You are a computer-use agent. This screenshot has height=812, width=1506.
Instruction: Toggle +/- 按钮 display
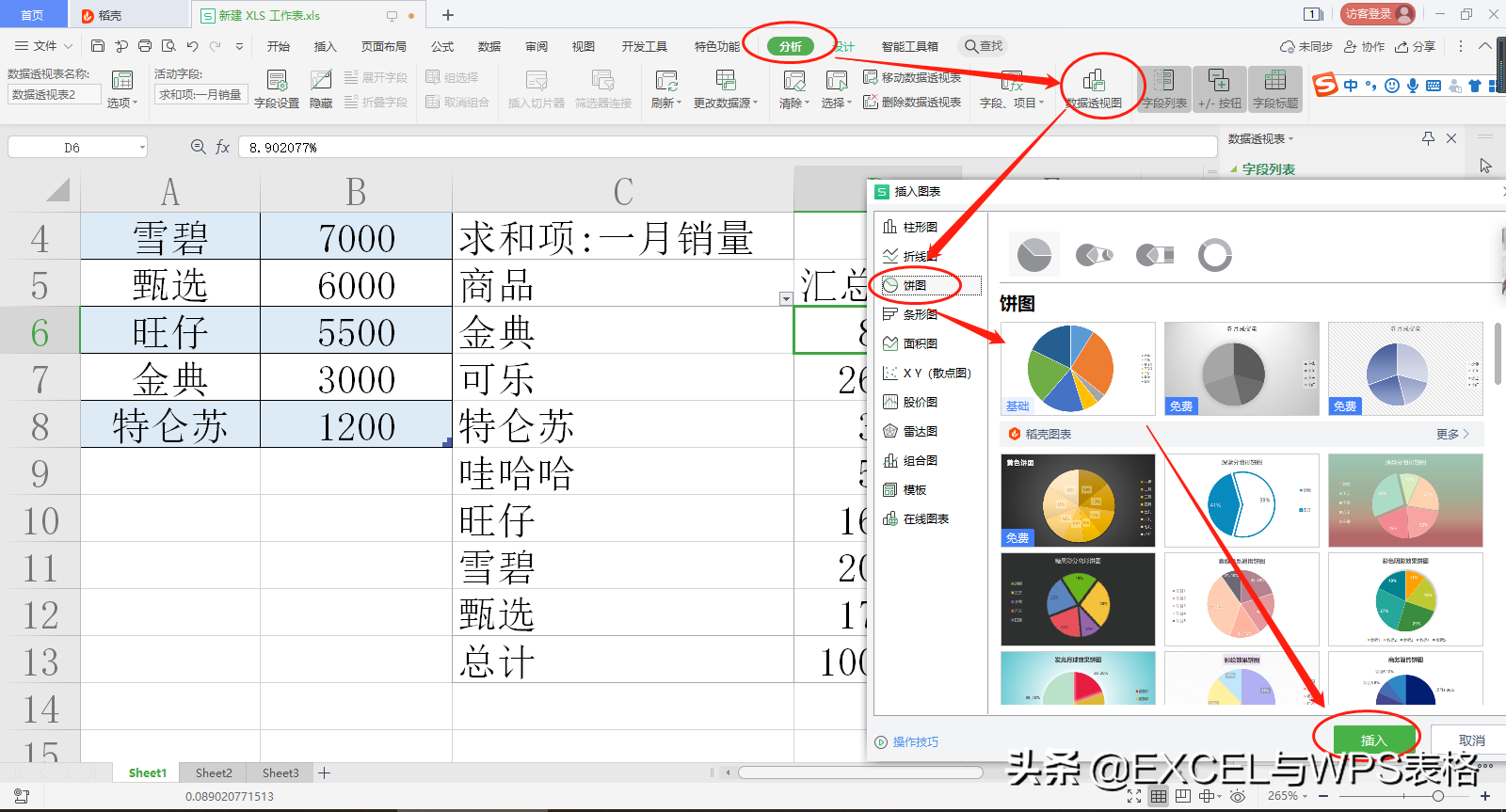point(1220,90)
